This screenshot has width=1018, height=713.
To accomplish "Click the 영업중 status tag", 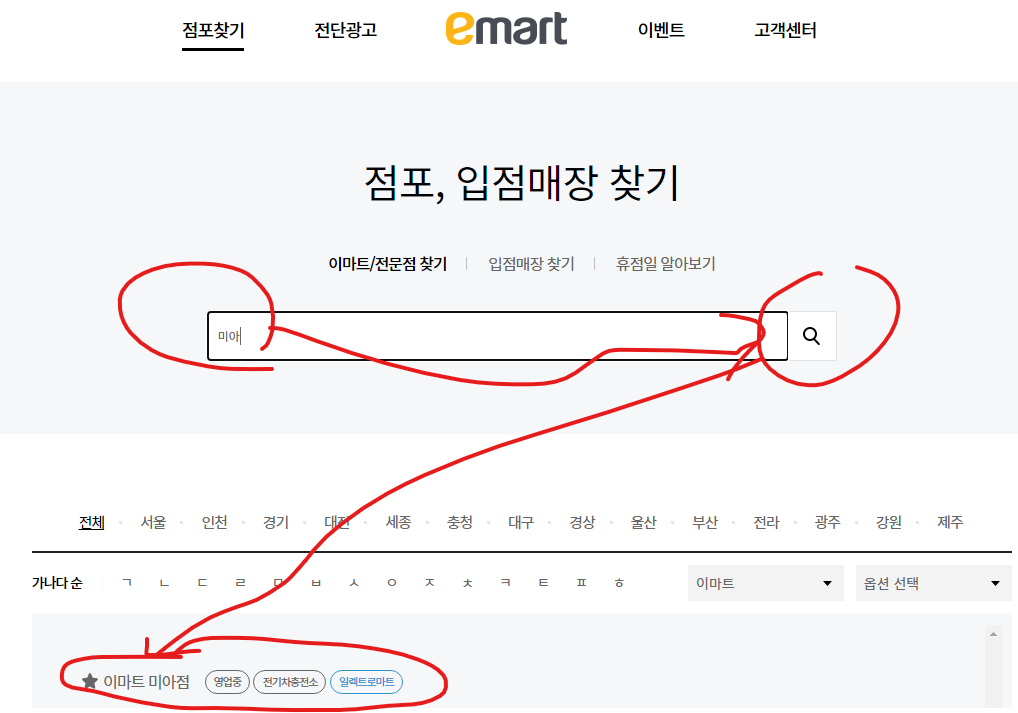I will click(x=227, y=682).
